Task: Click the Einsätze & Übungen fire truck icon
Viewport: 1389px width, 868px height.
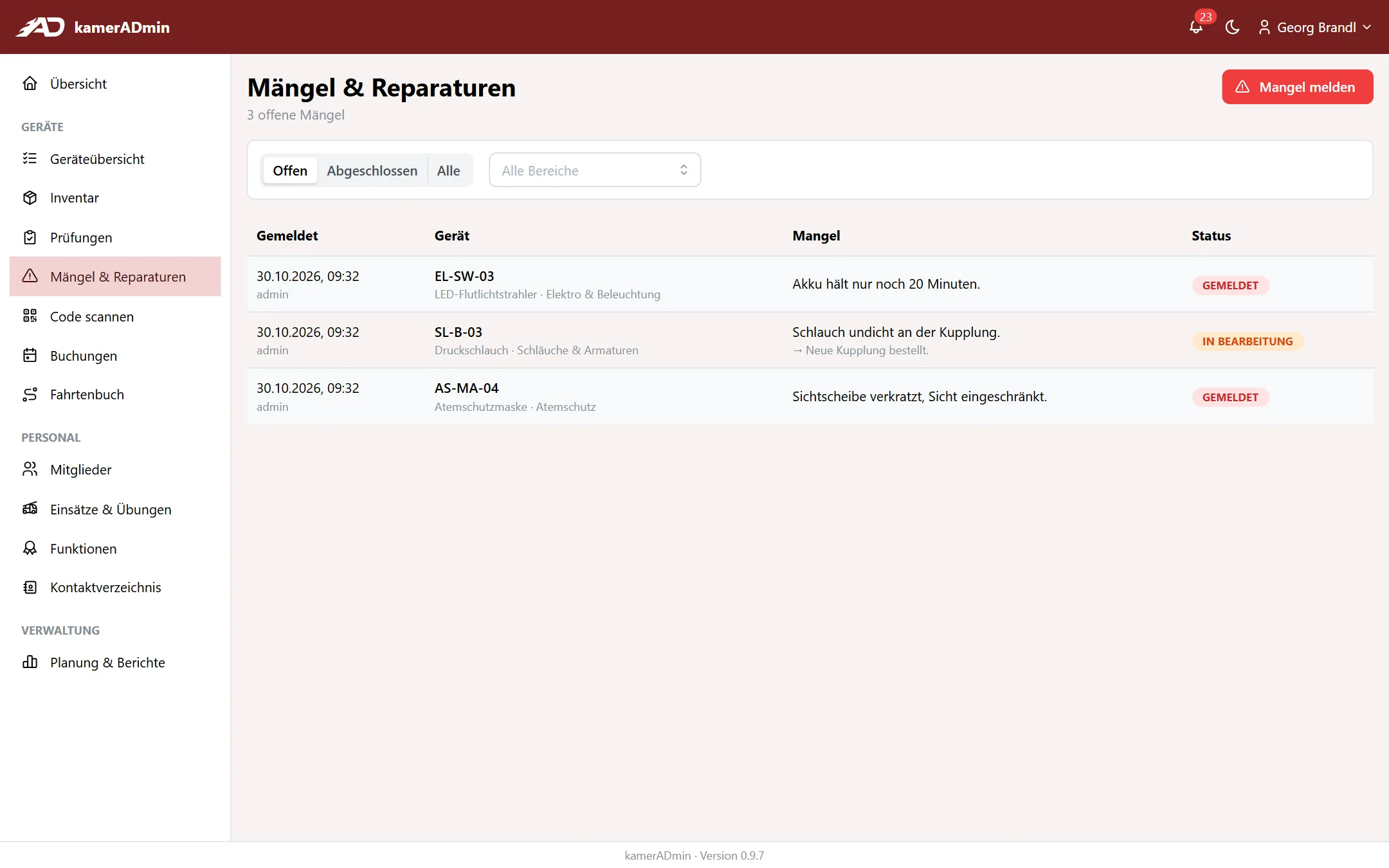Action: pos(30,509)
